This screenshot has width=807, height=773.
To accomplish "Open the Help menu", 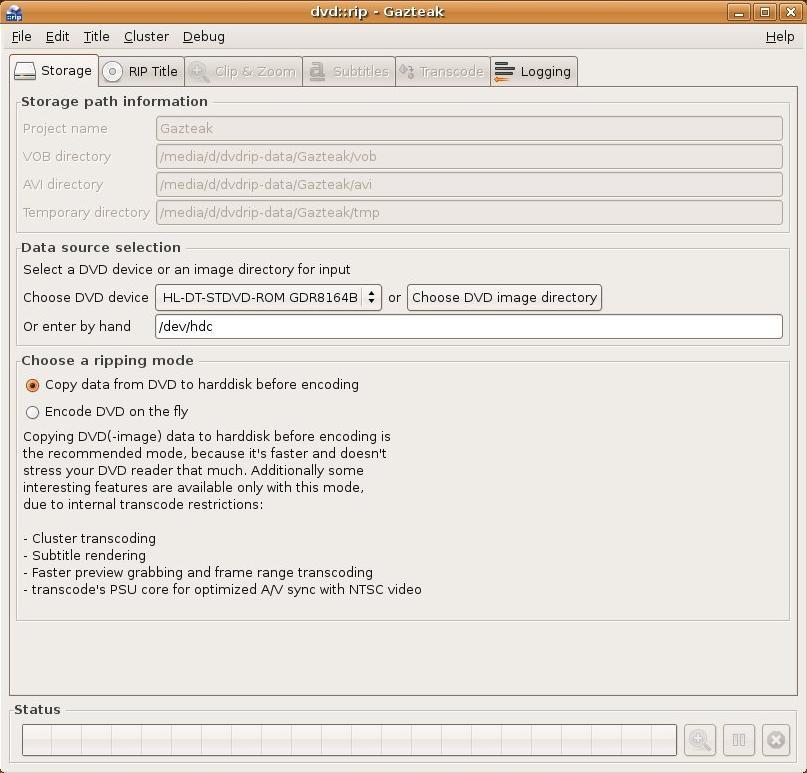I will point(780,37).
